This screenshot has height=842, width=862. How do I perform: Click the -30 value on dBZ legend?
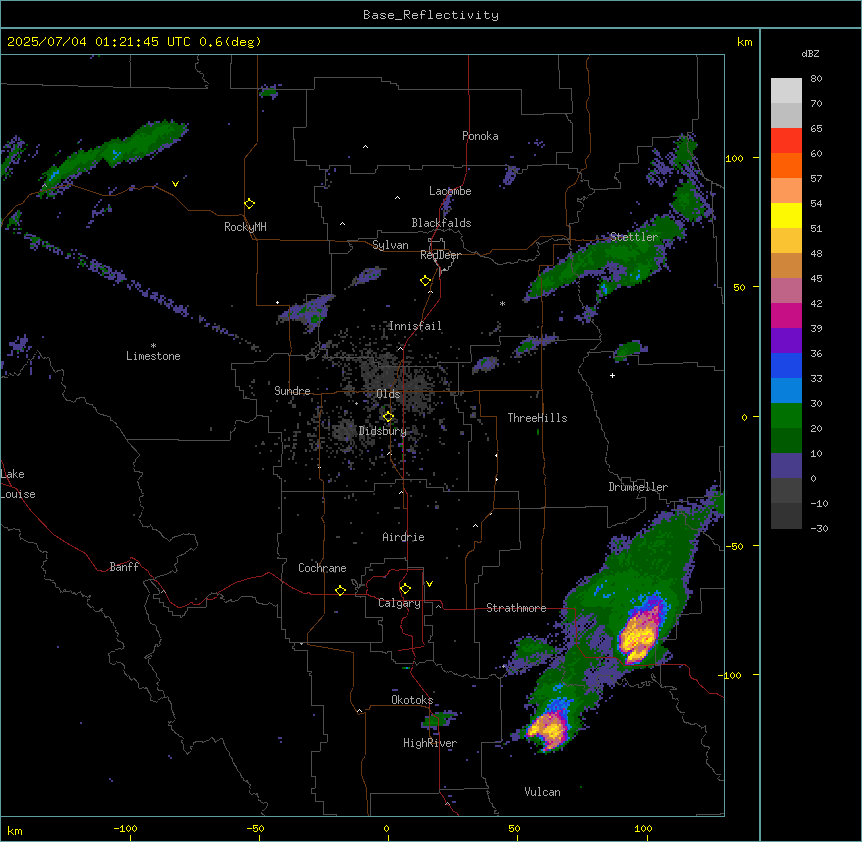tap(819, 529)
